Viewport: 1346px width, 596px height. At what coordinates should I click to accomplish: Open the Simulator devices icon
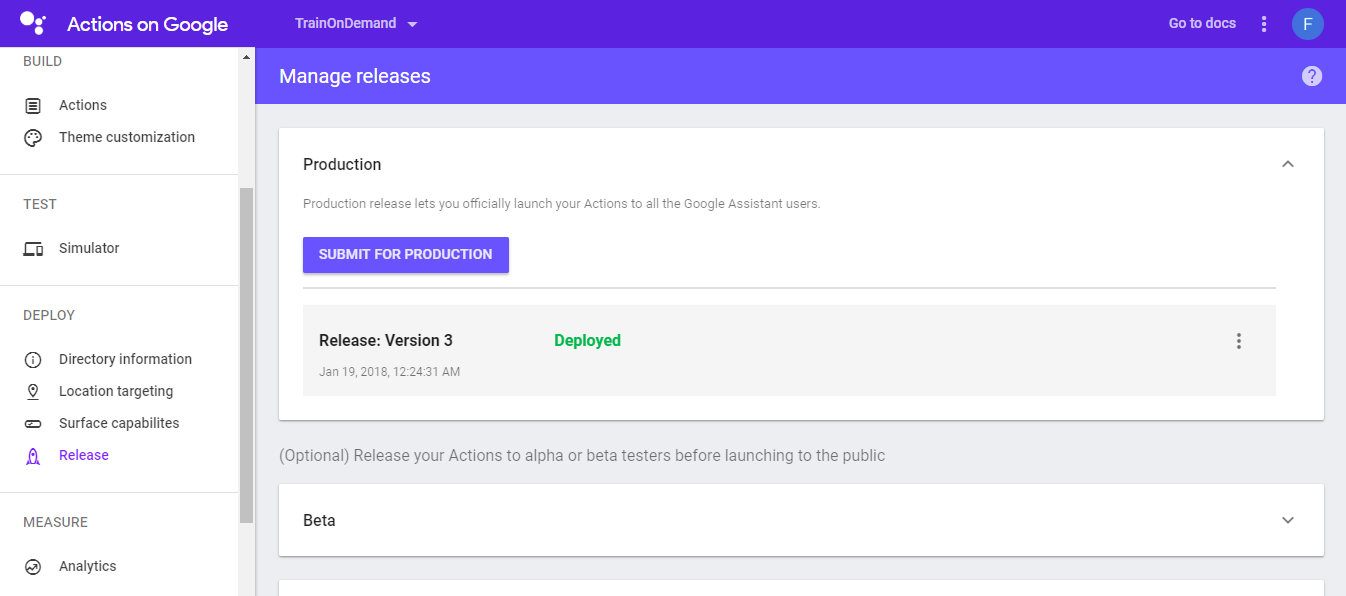click(33, 249)
